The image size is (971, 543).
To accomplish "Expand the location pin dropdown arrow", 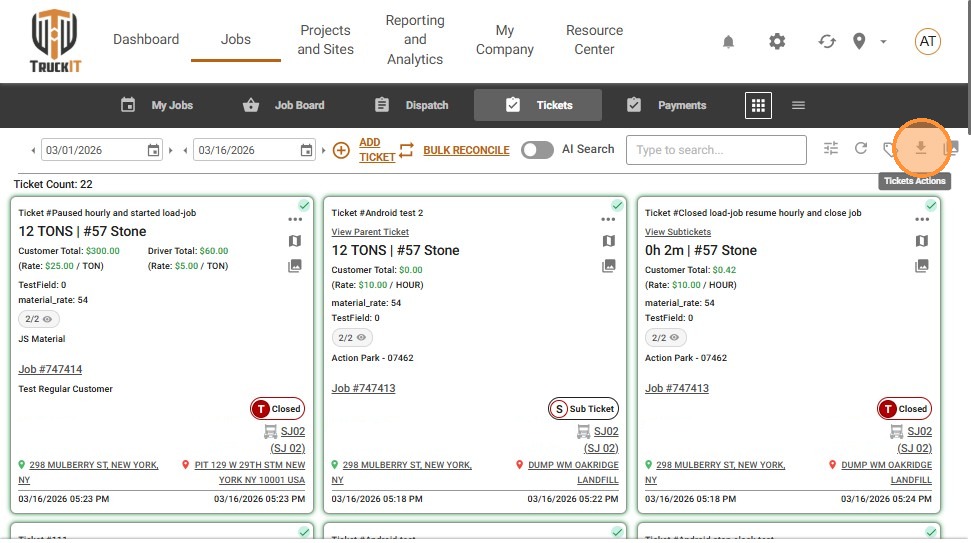I will [883, 41].
